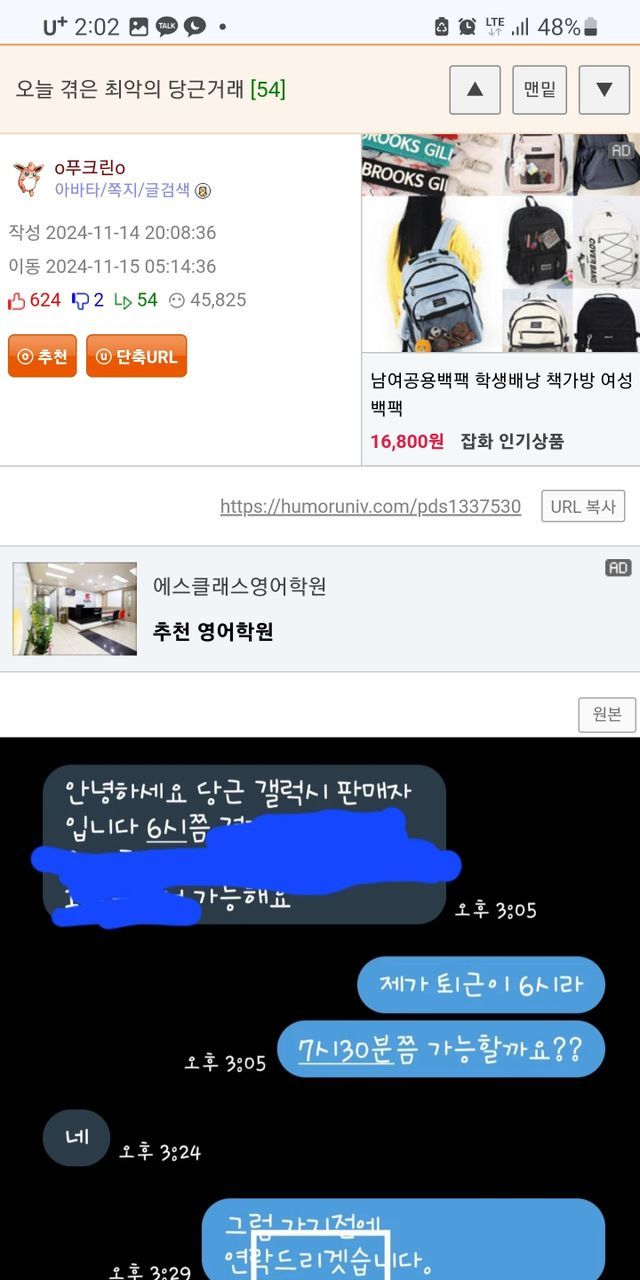Open the humoruniv.com/pds1337530 link

pyautogui.click(x=370, y=506)
